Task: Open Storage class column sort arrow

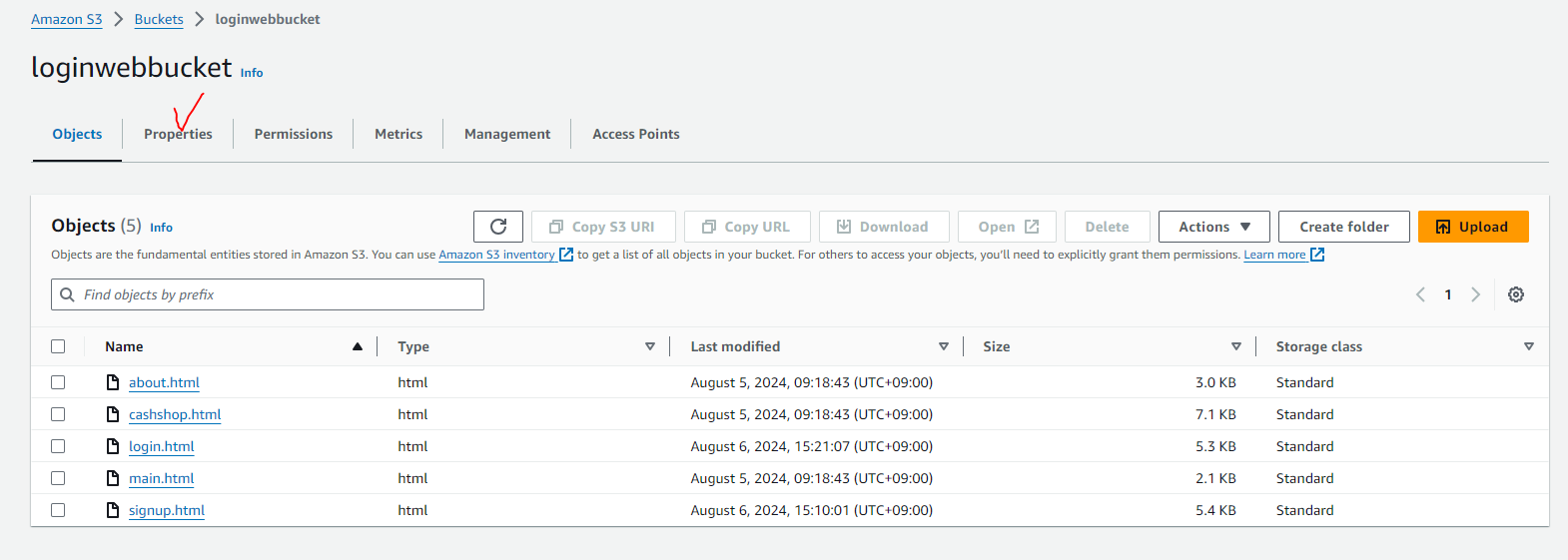Action: pyautogui.click(x=1529, y=346)
